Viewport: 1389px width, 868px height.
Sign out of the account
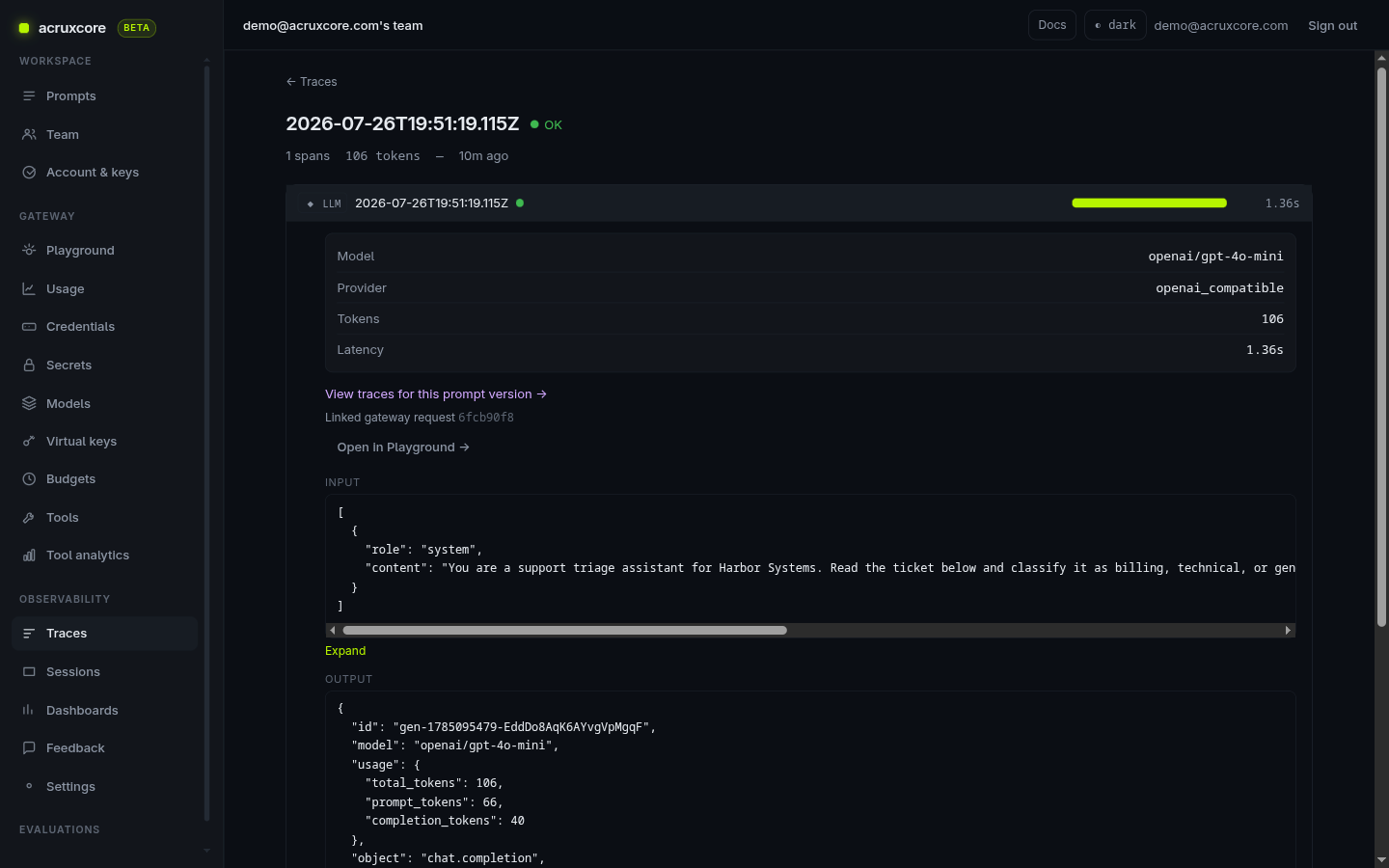coord(1332,26)
